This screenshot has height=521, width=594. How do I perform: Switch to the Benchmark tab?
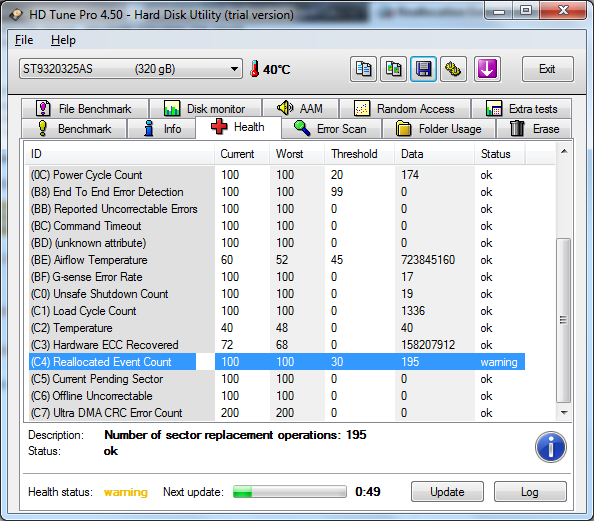tap(74, 129)
